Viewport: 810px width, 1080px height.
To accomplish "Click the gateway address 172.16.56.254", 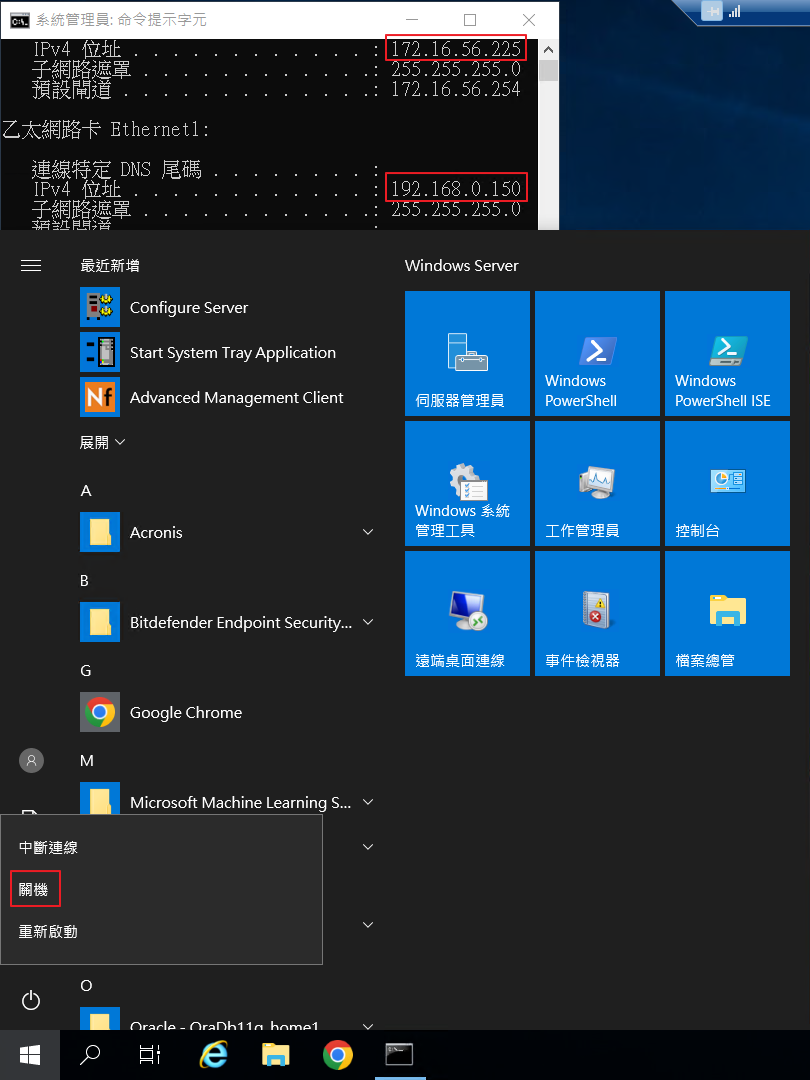I will [x=456, y=89].
